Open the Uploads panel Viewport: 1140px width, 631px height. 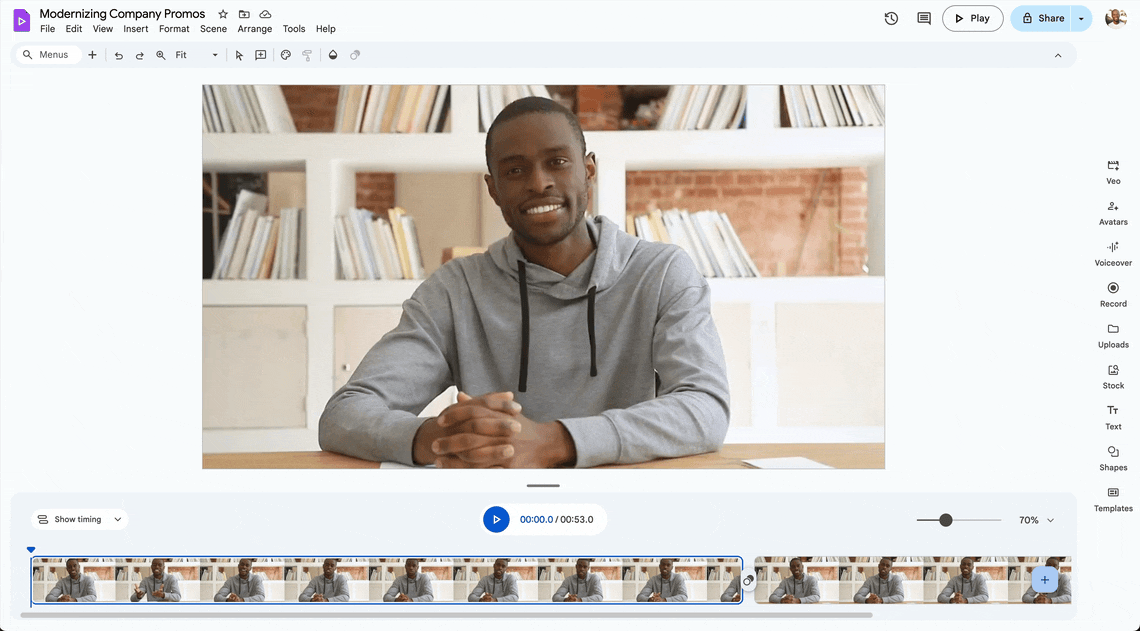coord(1112,336)
